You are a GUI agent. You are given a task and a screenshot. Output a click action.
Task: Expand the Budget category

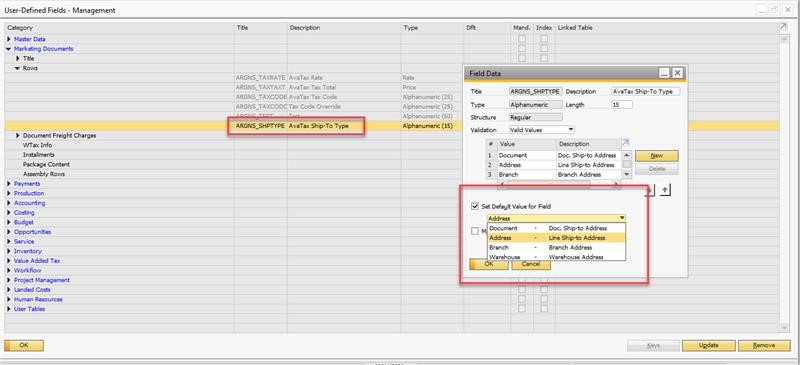pyautogui.click(x=9, y=223)
